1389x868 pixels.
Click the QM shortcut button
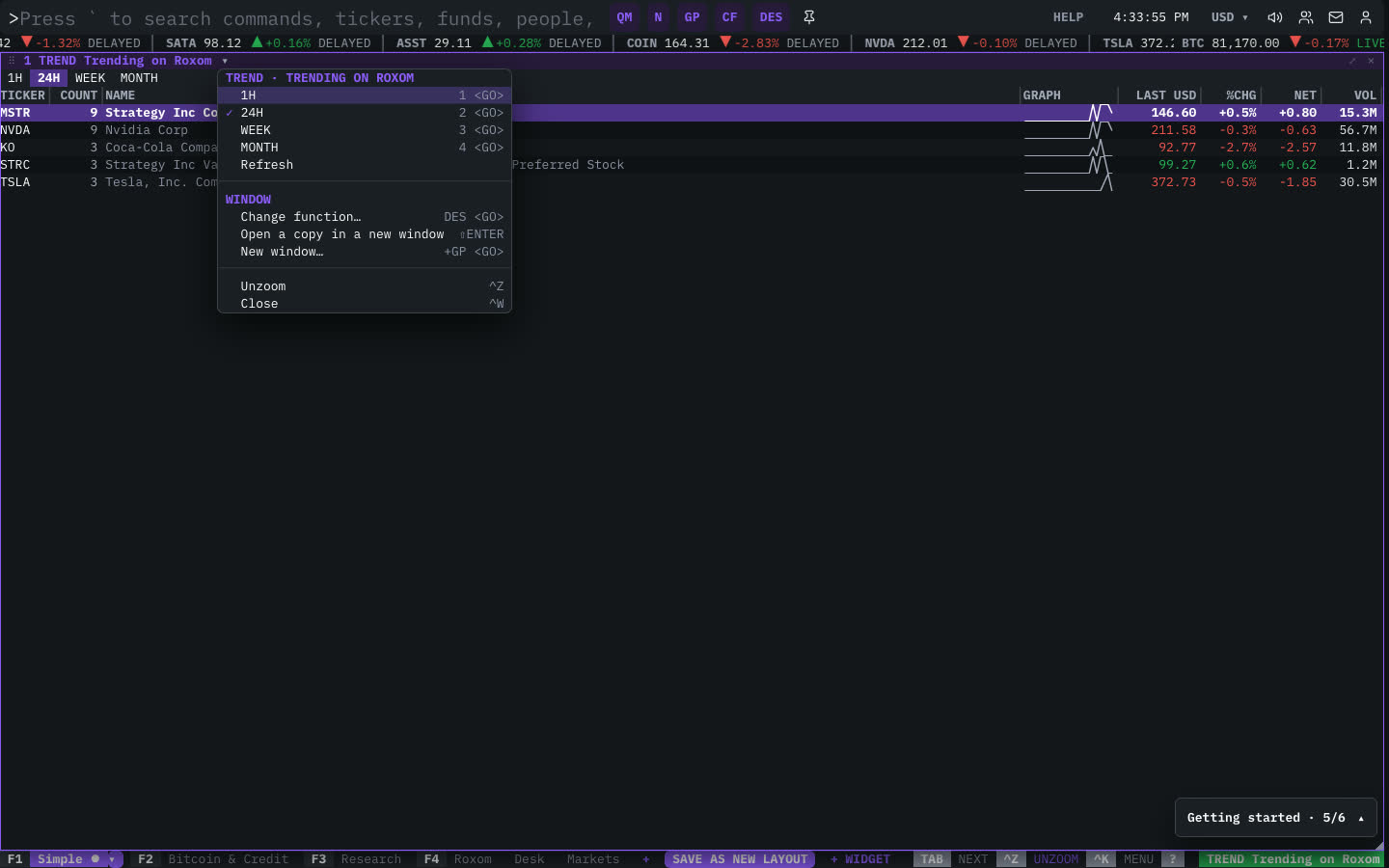coord(625,17)
